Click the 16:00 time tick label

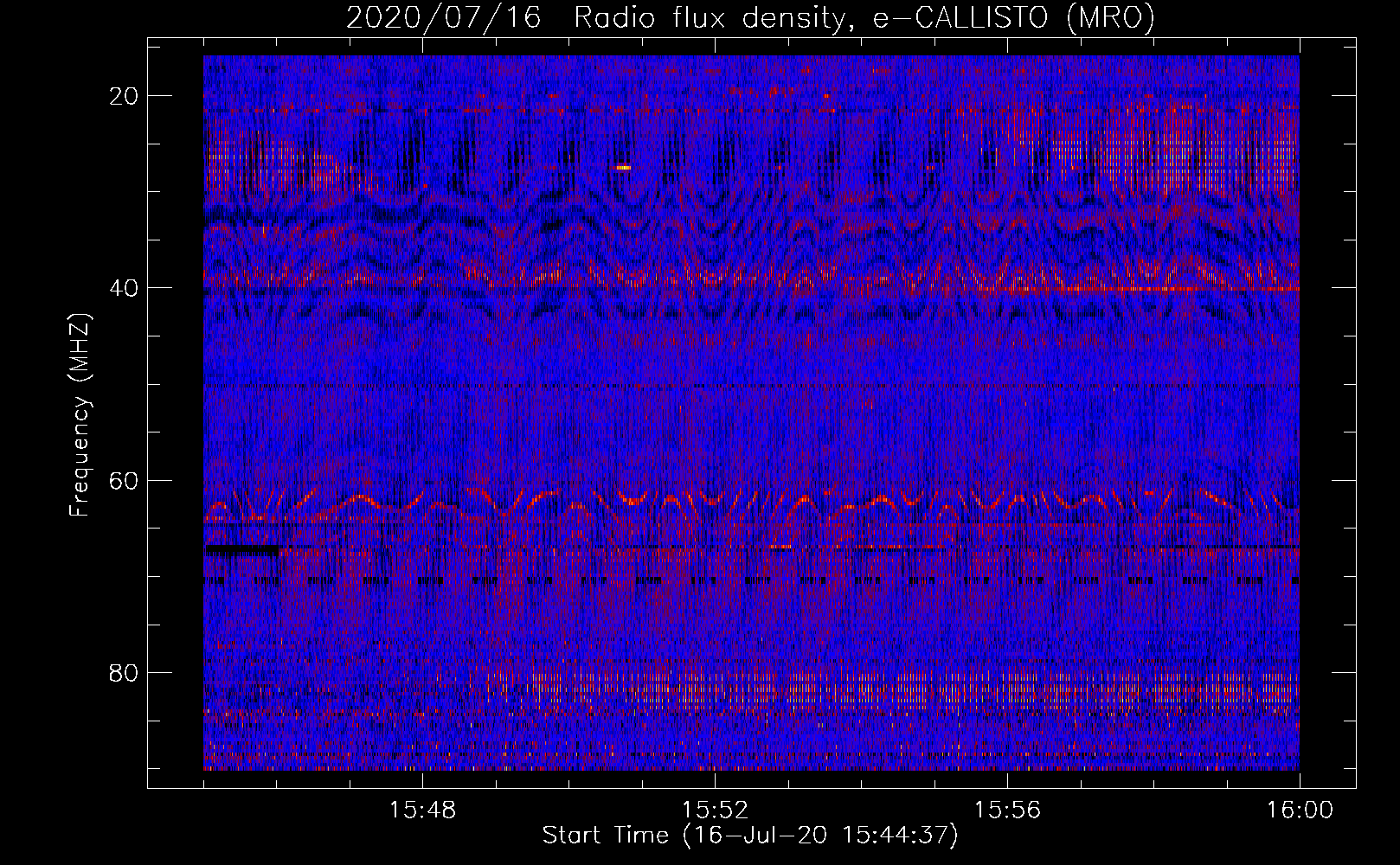tap(1300, 811)
